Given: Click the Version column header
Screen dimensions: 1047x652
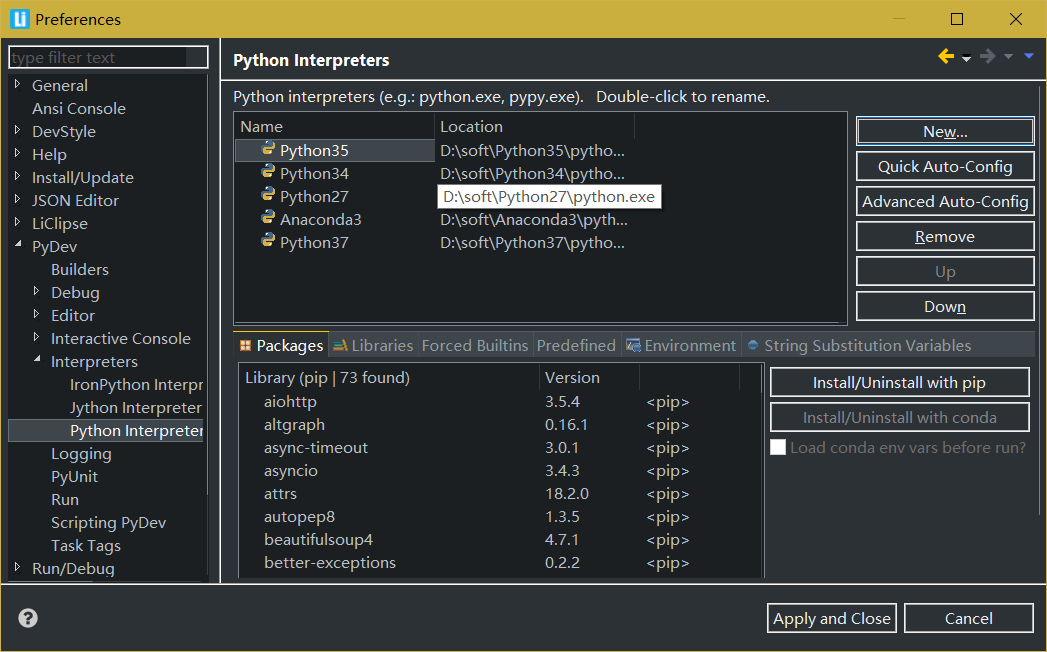Looking at the screenshot, I should click(x=588, y=377).
